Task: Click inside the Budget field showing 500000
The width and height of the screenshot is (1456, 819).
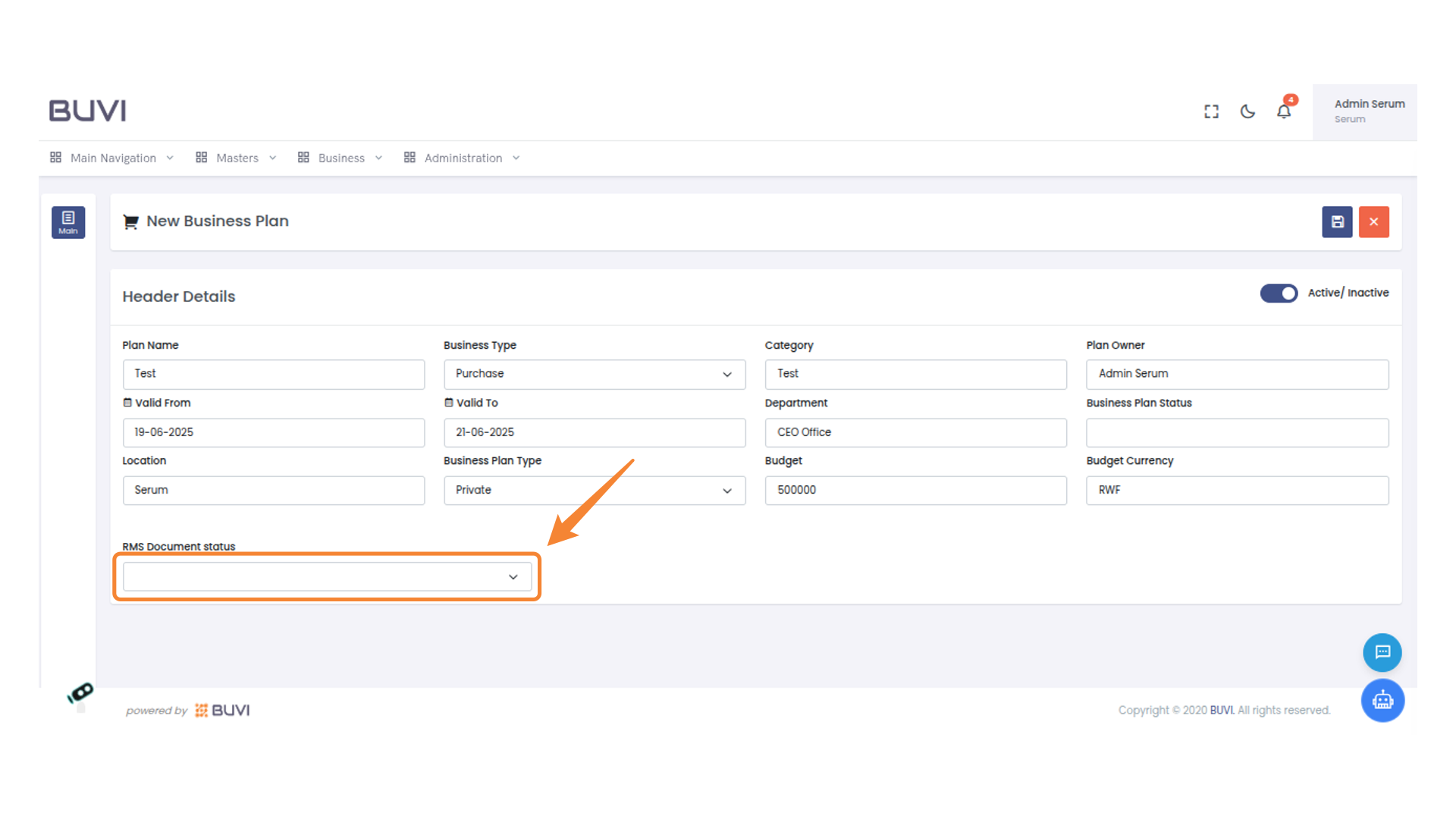Action: [x=915, y=490]
